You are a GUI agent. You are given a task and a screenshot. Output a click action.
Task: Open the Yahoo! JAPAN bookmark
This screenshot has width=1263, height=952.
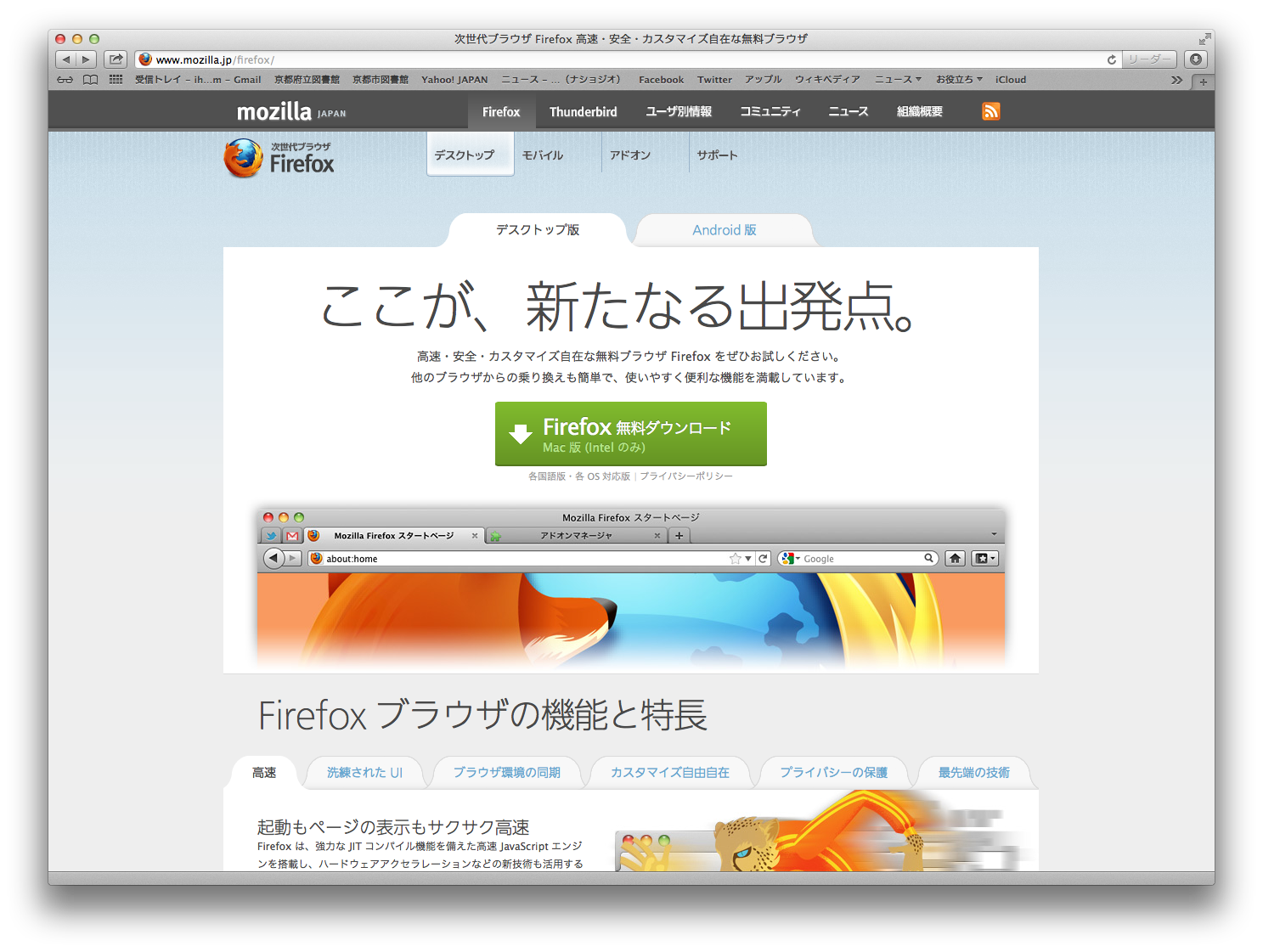454,80
